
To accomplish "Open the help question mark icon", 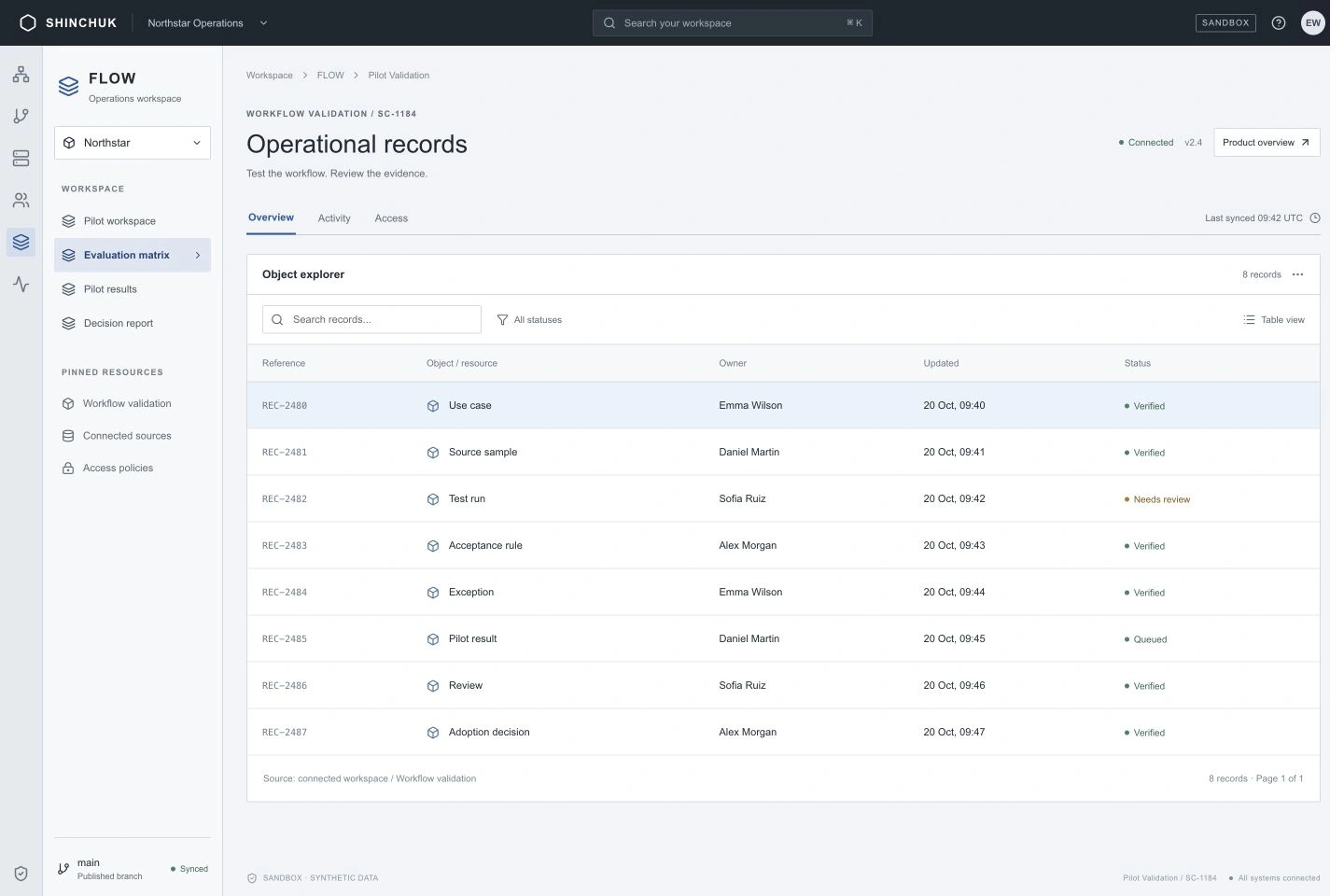I will [x=1279, y=22].
